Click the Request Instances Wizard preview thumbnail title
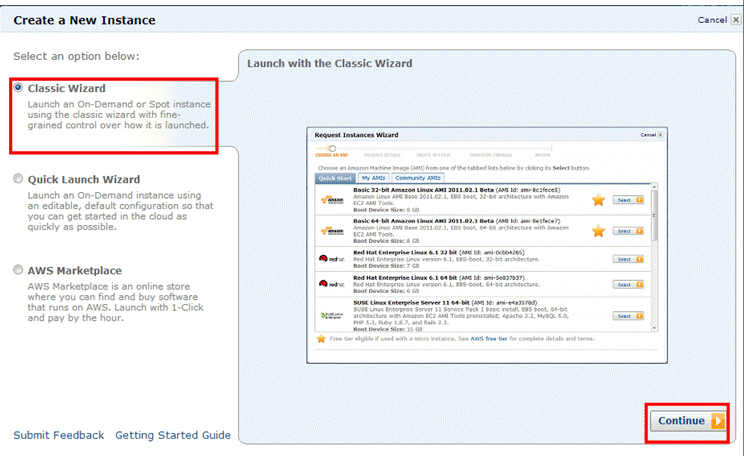Viewport: 744px width, 456px height. (356, 135)
